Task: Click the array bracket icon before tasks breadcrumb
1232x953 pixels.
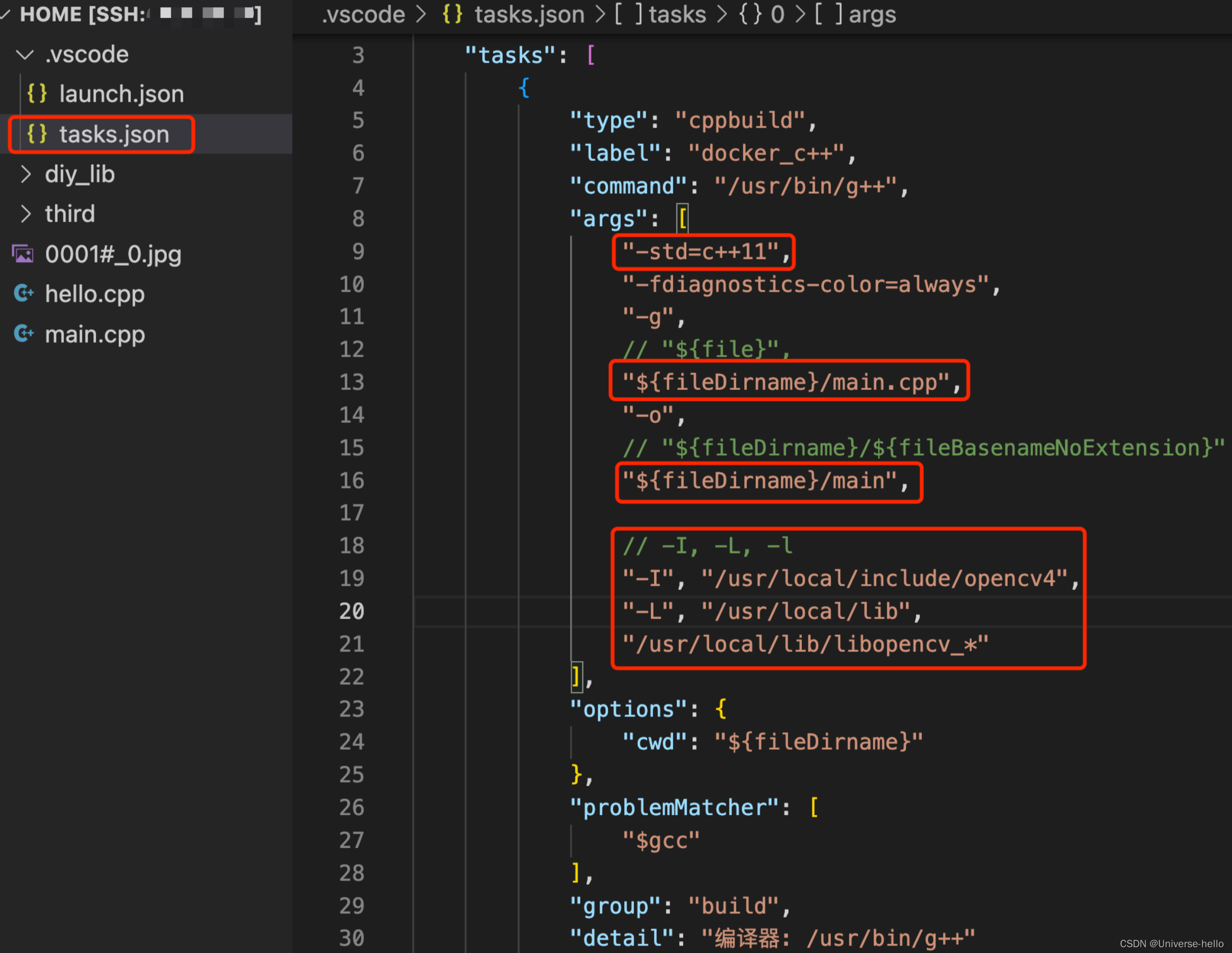Action: (630, 14)
